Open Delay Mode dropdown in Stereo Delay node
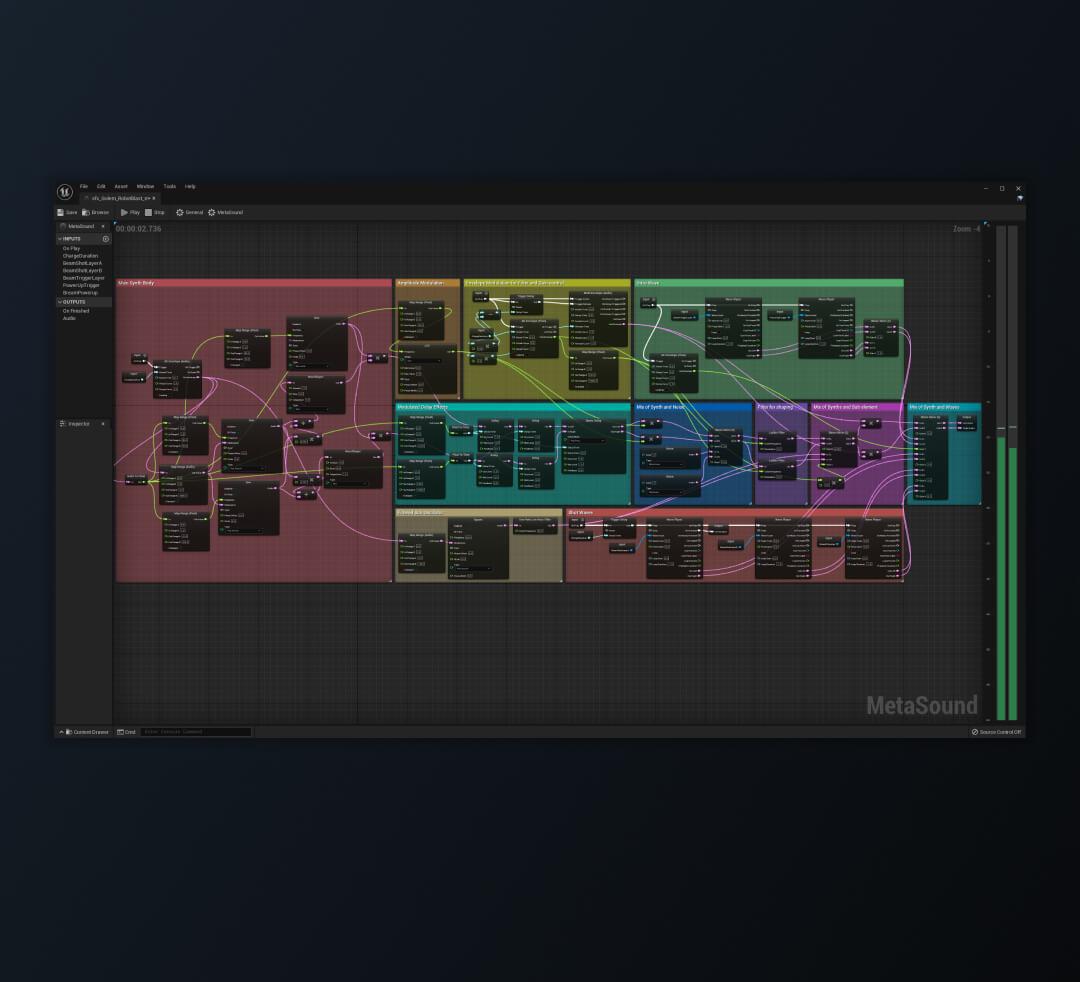Viewport: 1080px width, 982px height. (587, 441)
